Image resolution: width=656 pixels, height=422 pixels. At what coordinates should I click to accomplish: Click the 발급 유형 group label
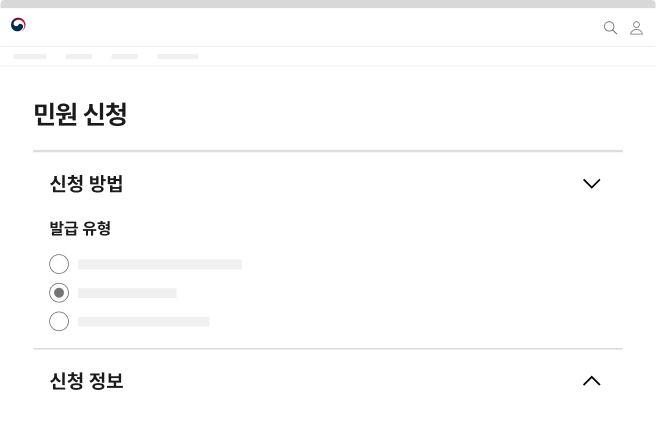pyautogui.click(x=80, y=228)
